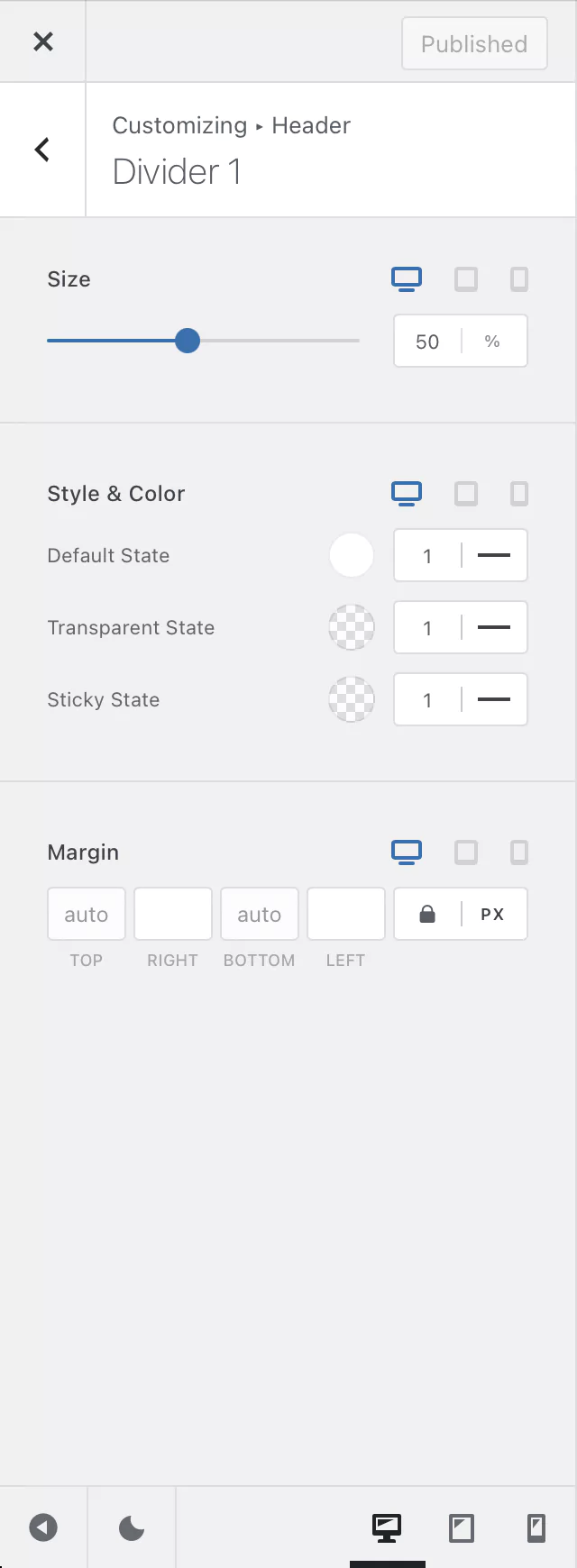
Task: Go back using the left chevron arrow
Action: [42, 150]
